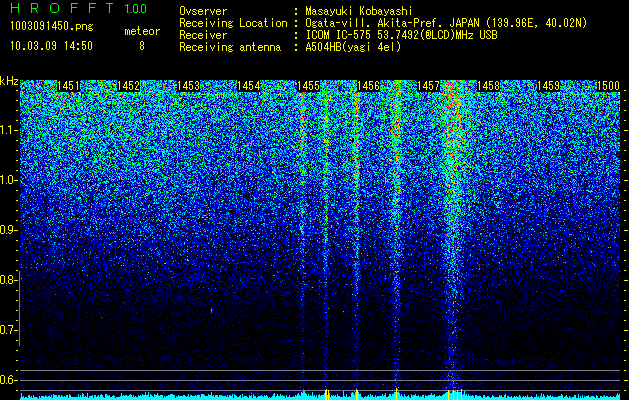629x400 pixels.
Task: Click the 1455 time marker
Action: coord(308,86)
